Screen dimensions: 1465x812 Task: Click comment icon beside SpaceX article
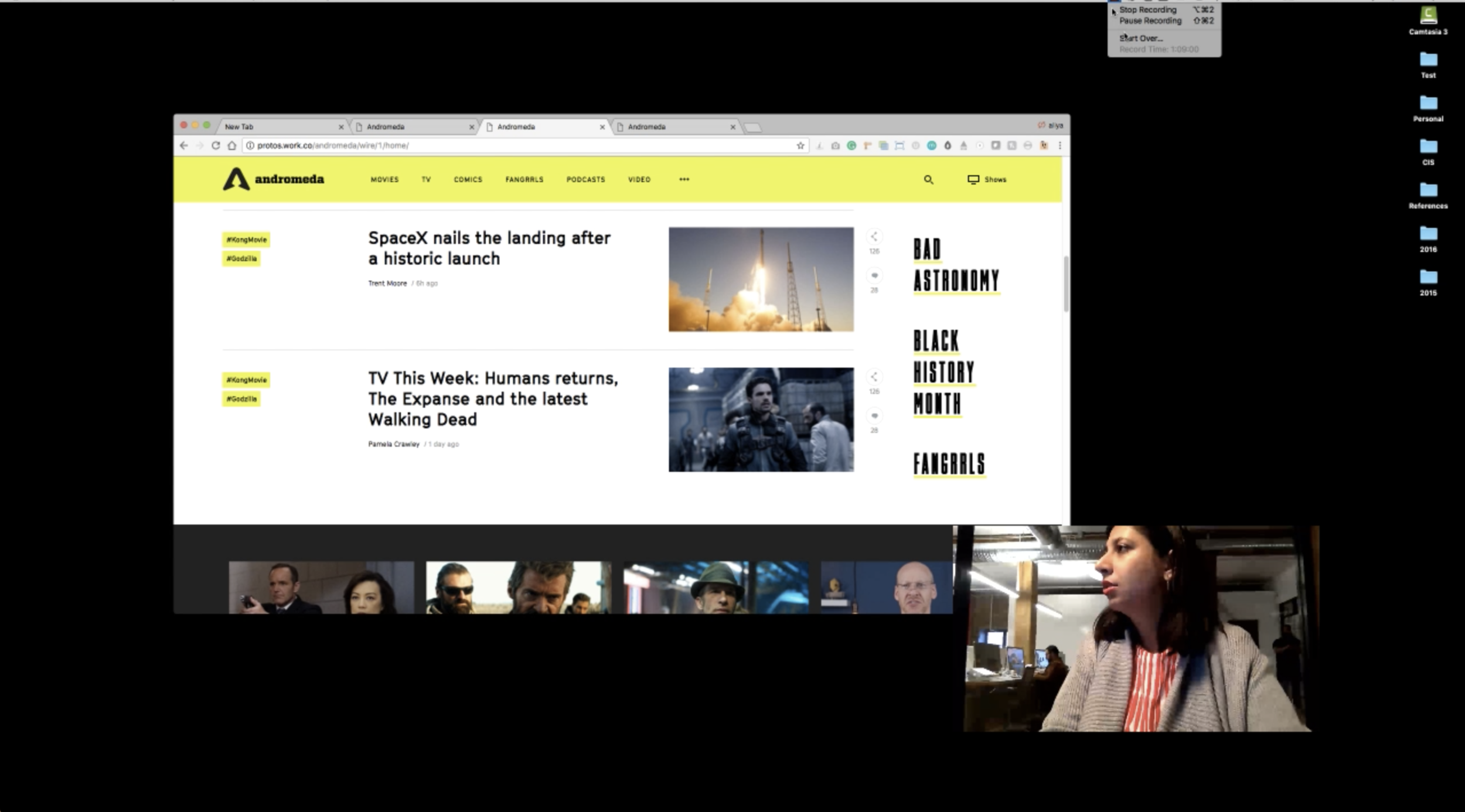[874, 275]
